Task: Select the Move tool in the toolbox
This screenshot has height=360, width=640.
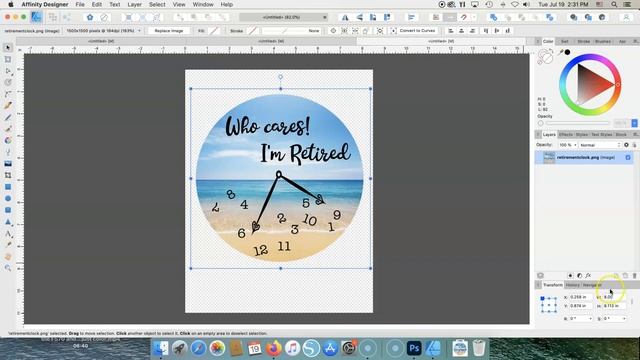Action: click(8, 48)
